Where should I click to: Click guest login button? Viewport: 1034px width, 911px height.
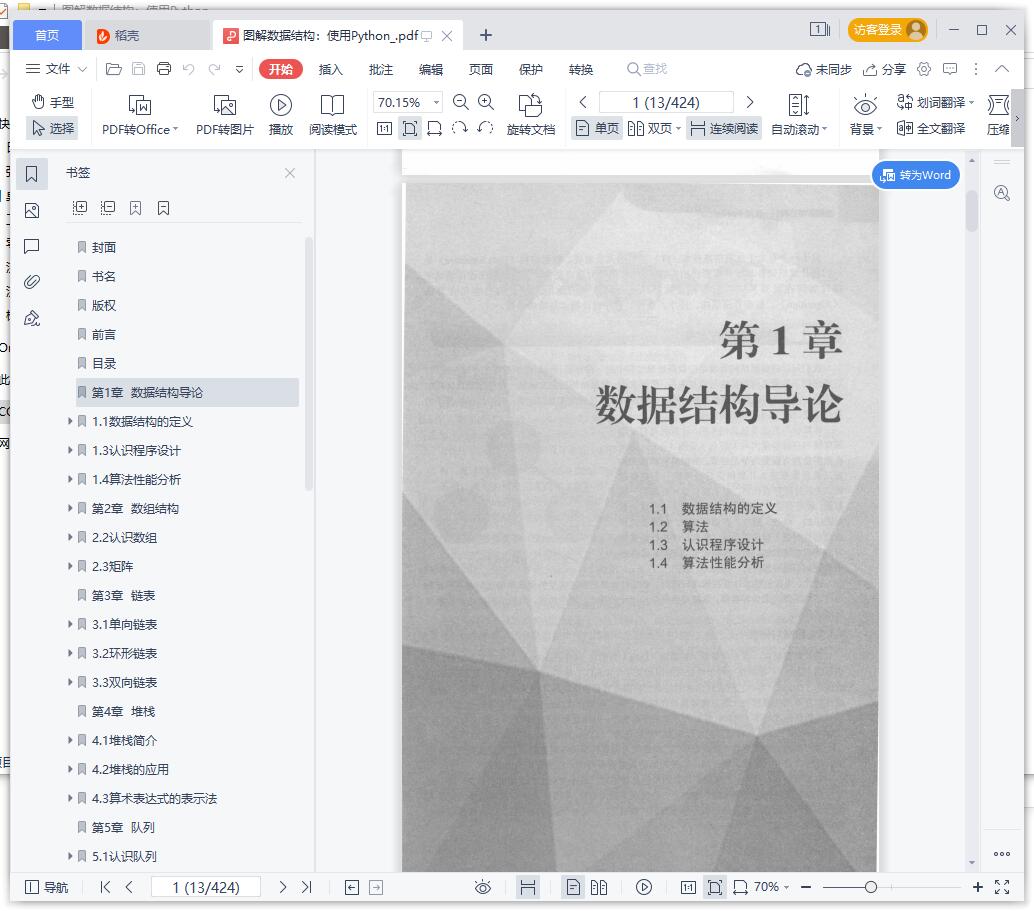point(888,30)
